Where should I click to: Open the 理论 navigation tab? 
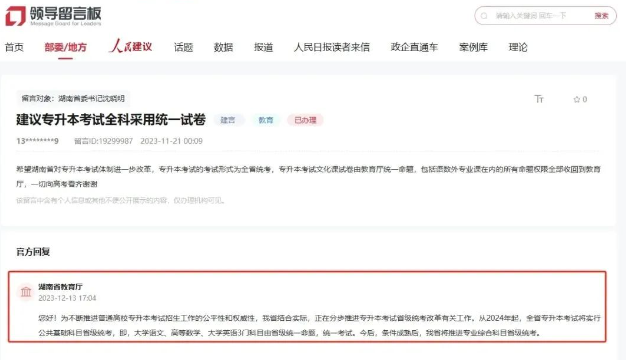coord(518,47)
